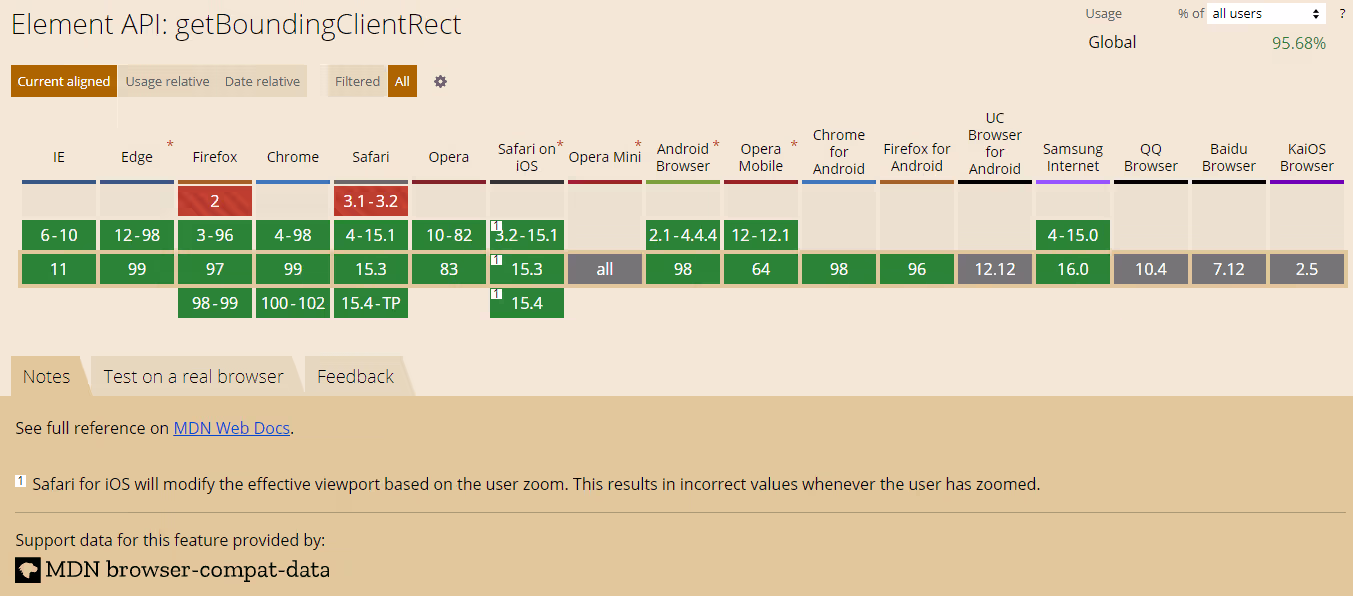Click the KaiOS Browser column header
Viewport: 1353px width, 596px height.
tap(1307, 157)
